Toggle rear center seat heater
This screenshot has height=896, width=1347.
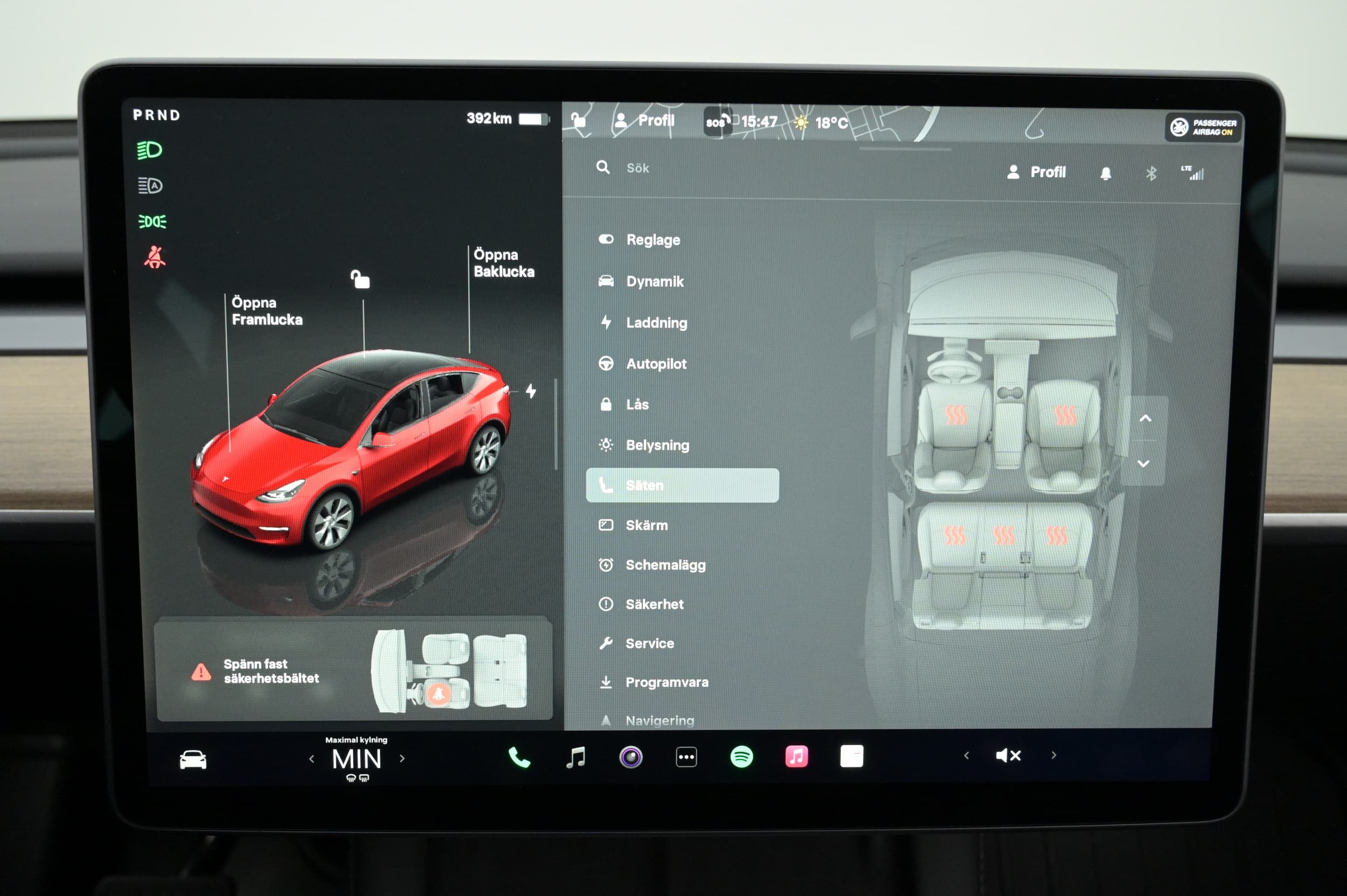pos(1004,536)
